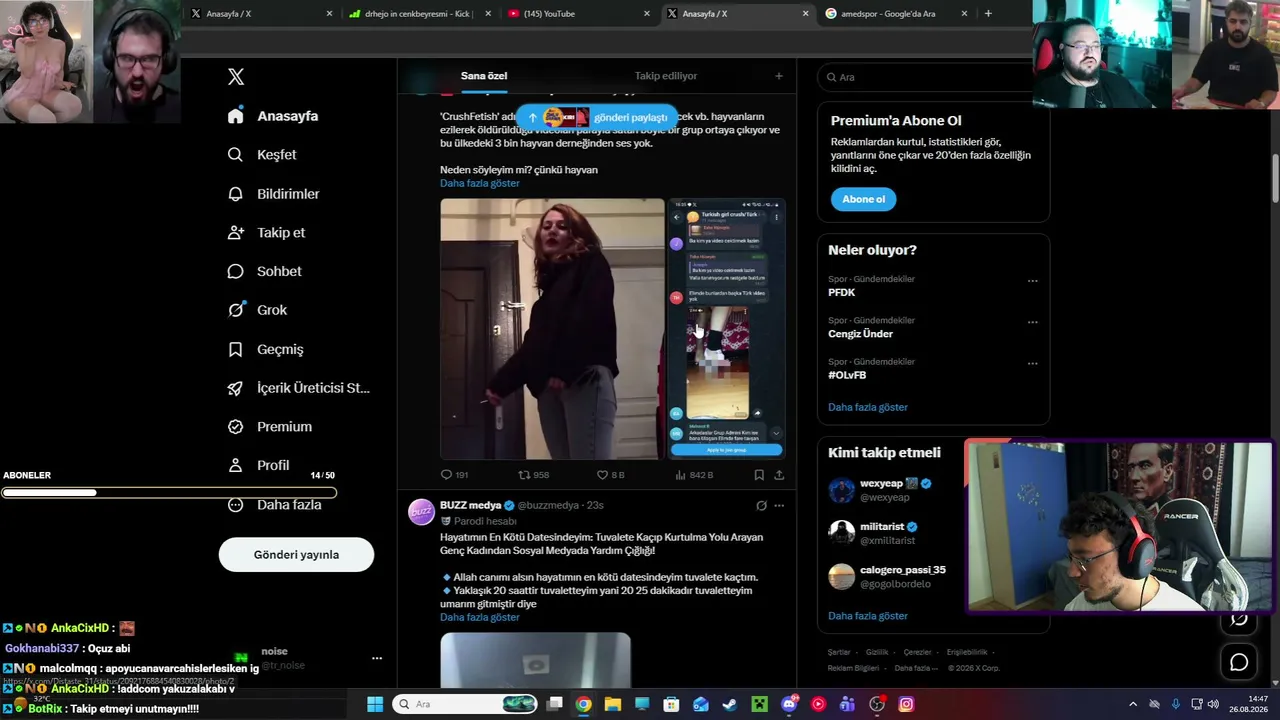This screenshot has height=720, width=1280.
Task: Open options for the PFDK trend
Action: pyautogui.click(x=1033, y=281)
